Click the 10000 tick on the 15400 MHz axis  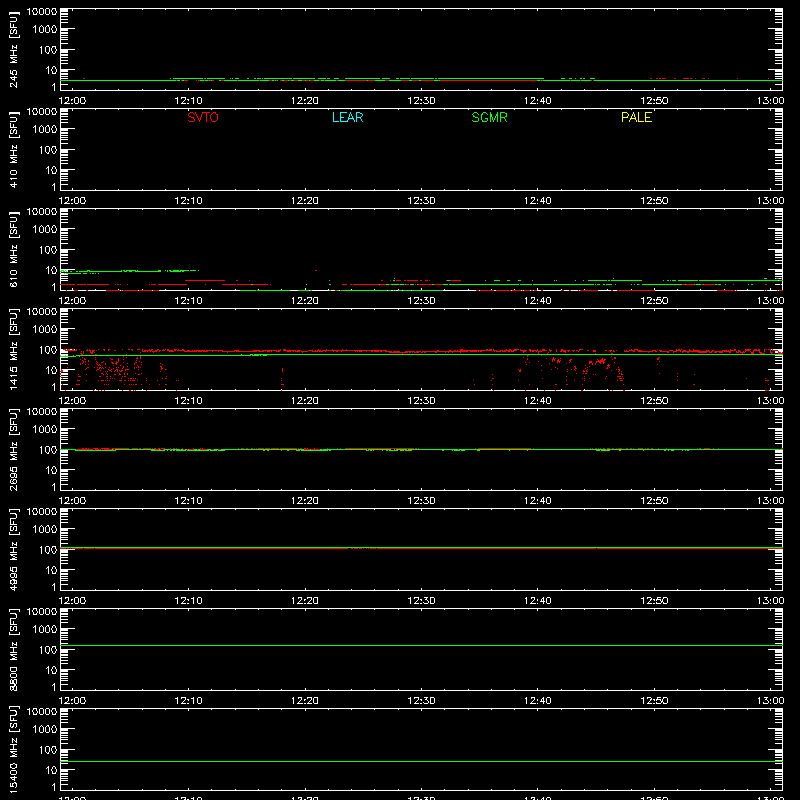click(42, 712)
